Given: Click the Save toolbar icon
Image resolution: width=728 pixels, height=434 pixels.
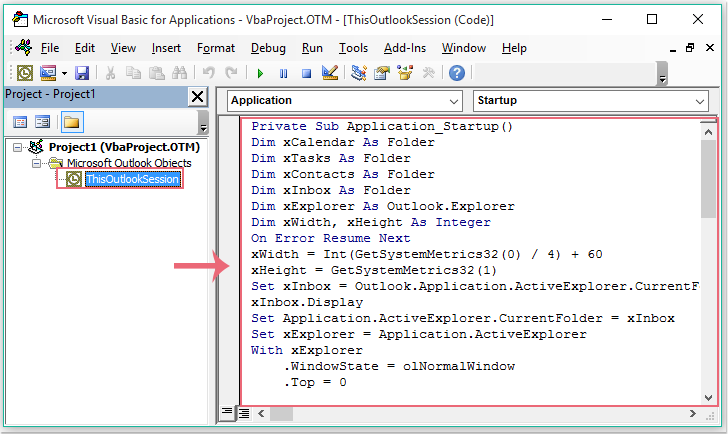Looking at the screenshot, I should [82, 73].
